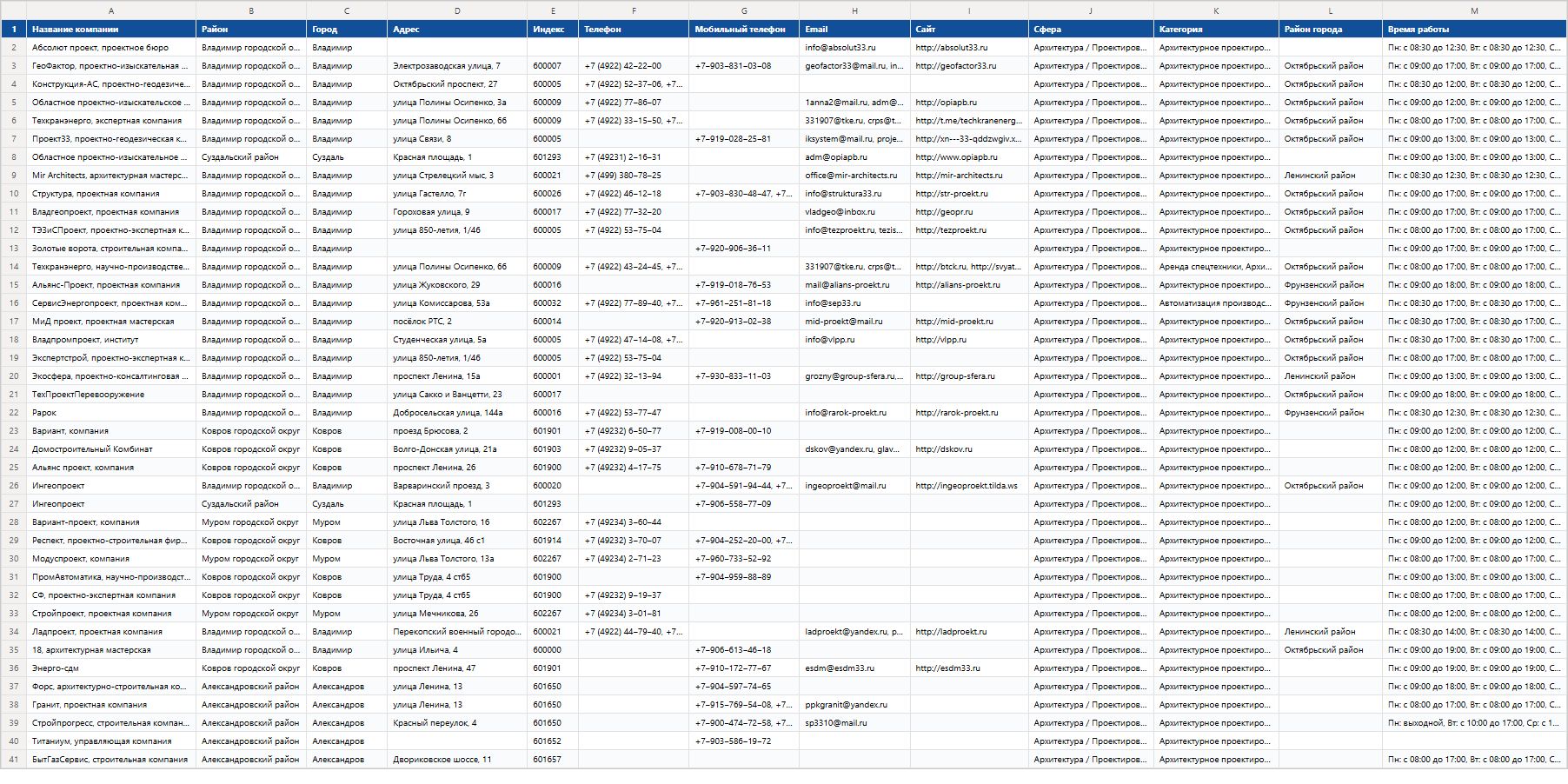This screenshot has height=784, width=1568.
Task: Click the 'Сфера' header cell
Action: click(x=1091, y=30)
